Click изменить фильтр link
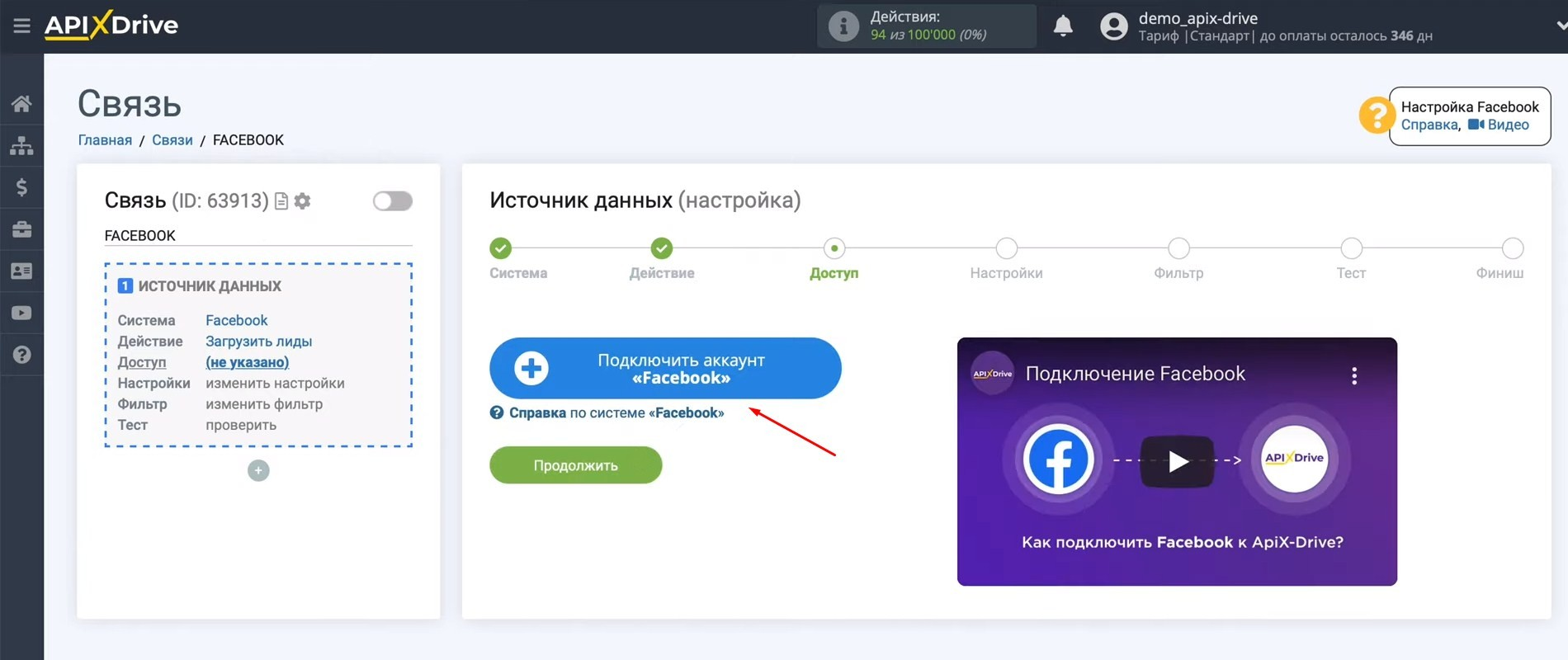The width and height of the screenshot is (1568, 660). pos(264,404)
